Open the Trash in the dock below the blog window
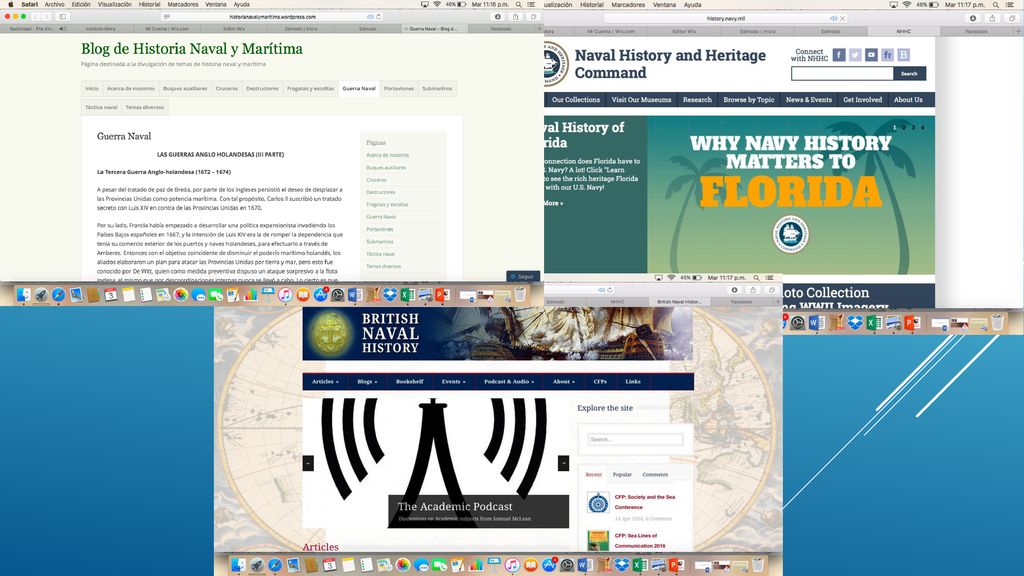This screenshot has height=576, width=1024. pos(520,295)
